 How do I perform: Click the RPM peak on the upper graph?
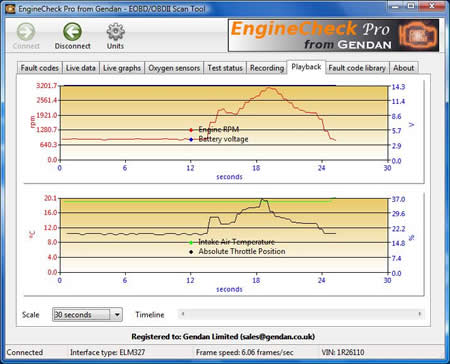269,88
